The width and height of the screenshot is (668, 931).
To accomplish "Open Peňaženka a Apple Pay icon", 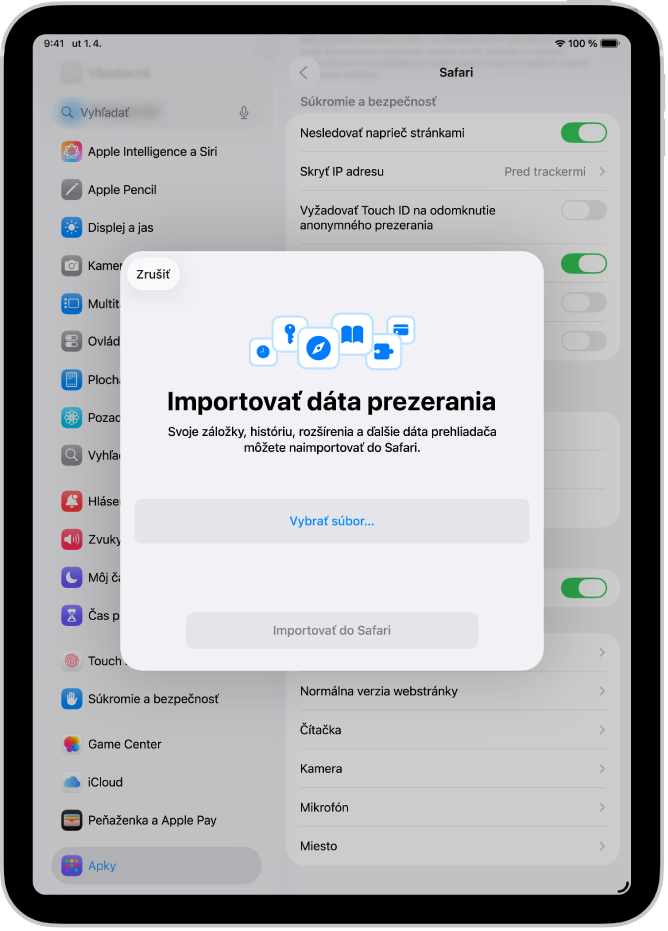I will click(x=71, y=820).
